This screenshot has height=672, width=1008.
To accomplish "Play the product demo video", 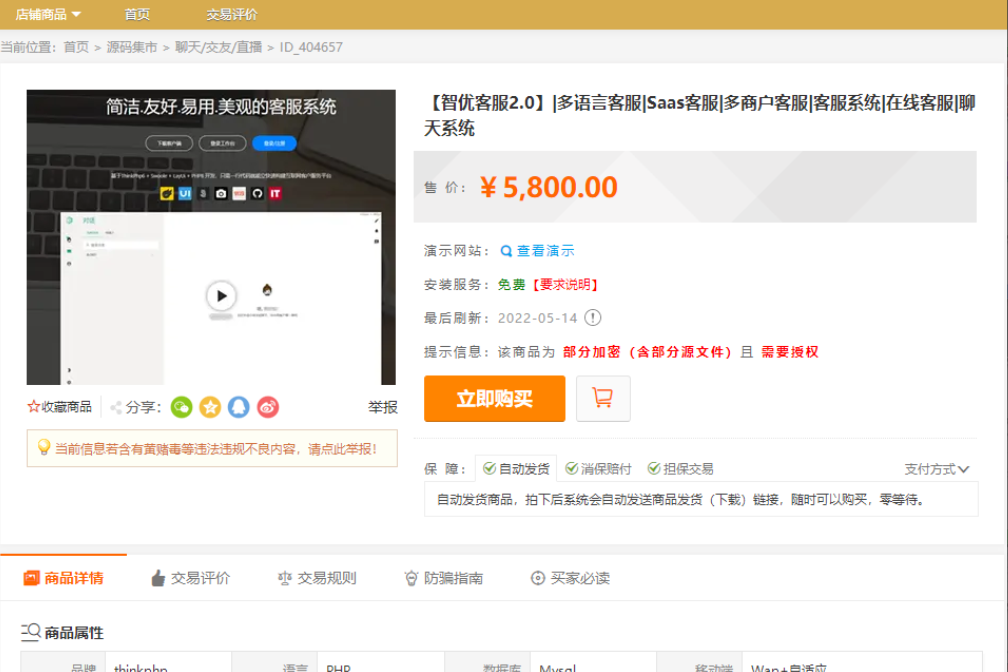I will [221, 296].
